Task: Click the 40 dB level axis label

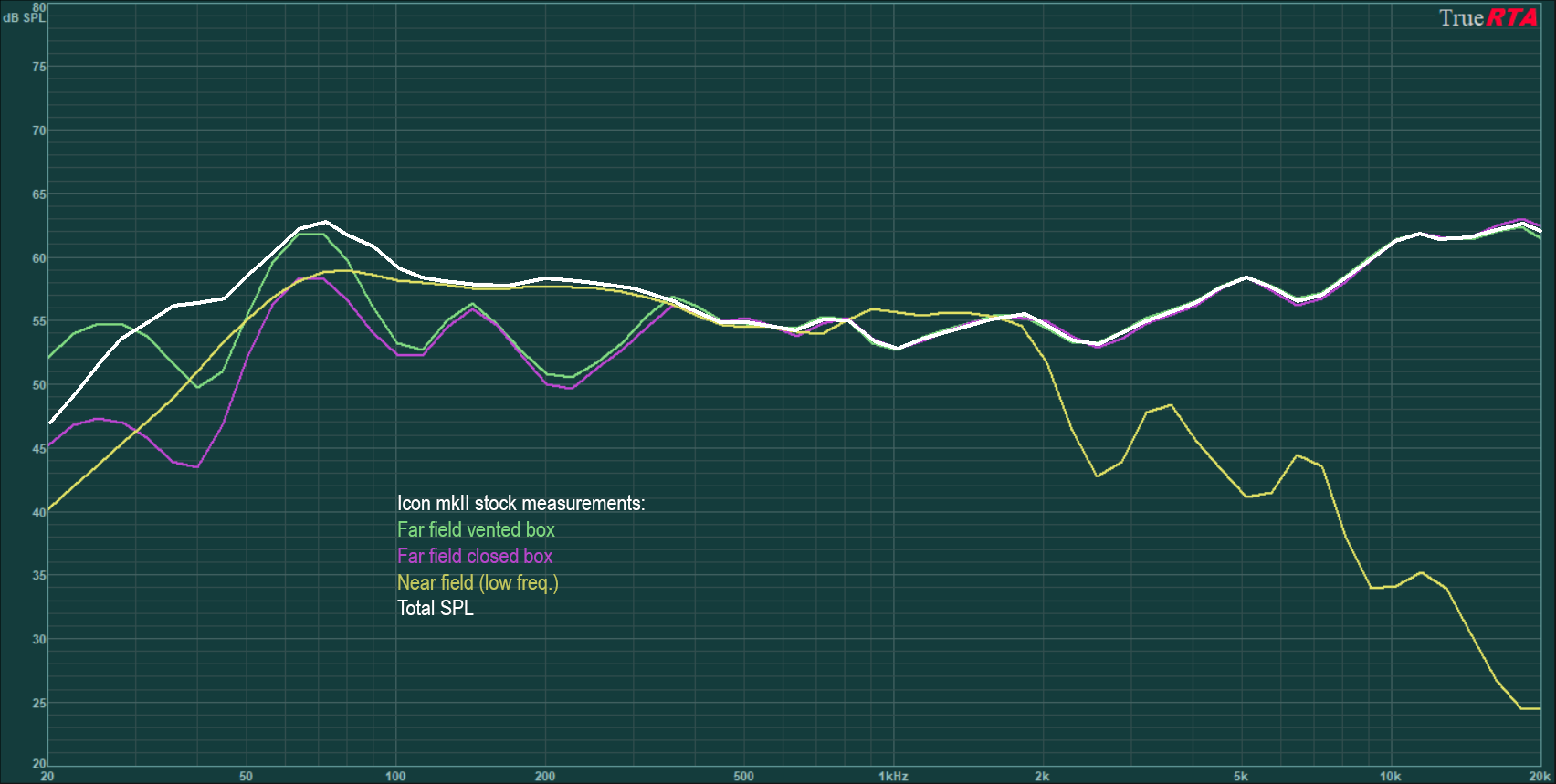Action: 39,513
